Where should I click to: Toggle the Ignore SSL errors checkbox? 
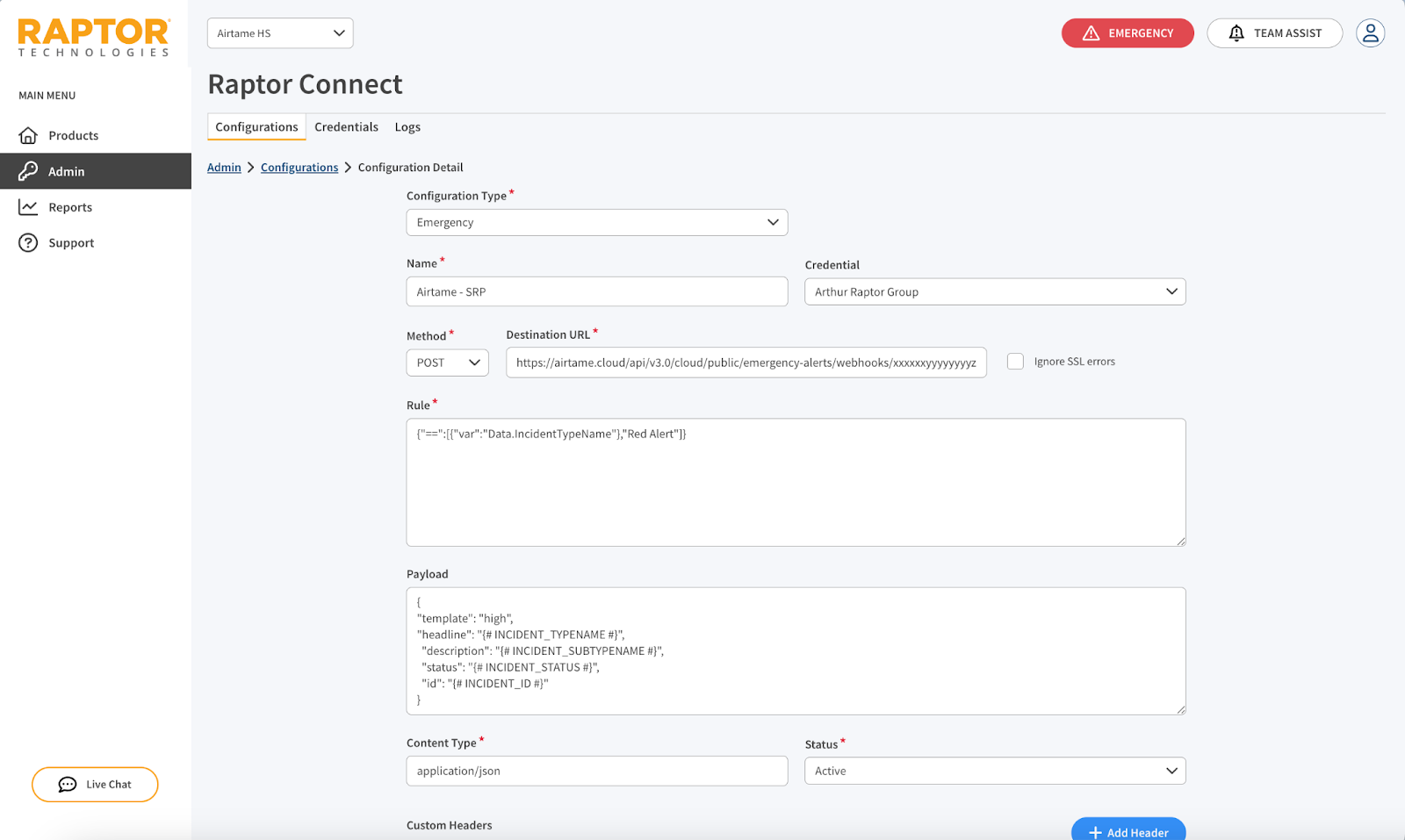tap(1015, 362)
